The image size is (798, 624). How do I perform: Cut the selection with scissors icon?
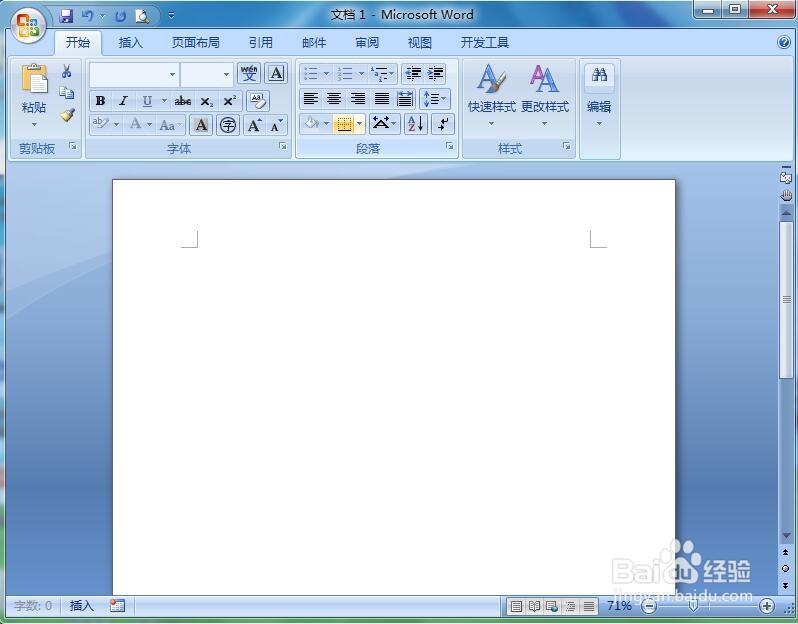point(67,71)
